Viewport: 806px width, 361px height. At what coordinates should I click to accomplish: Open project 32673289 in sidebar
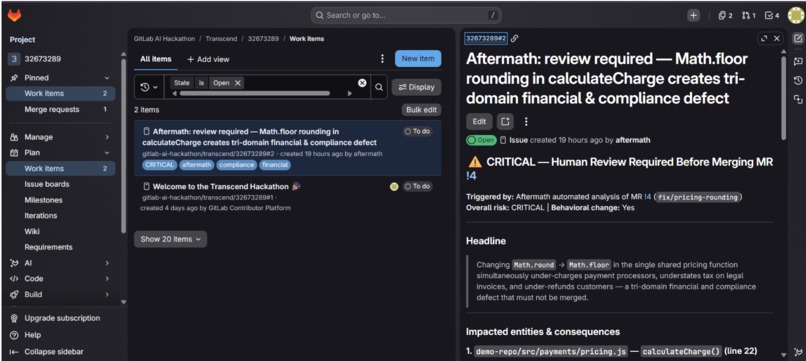coord(61,59)
